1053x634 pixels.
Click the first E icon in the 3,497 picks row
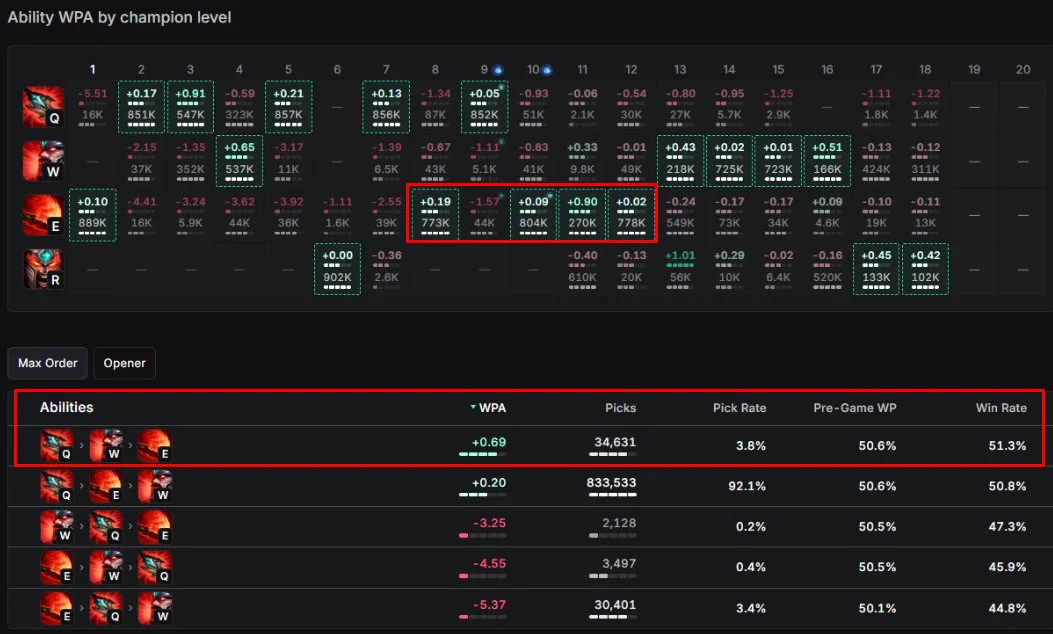click(56, 568)
